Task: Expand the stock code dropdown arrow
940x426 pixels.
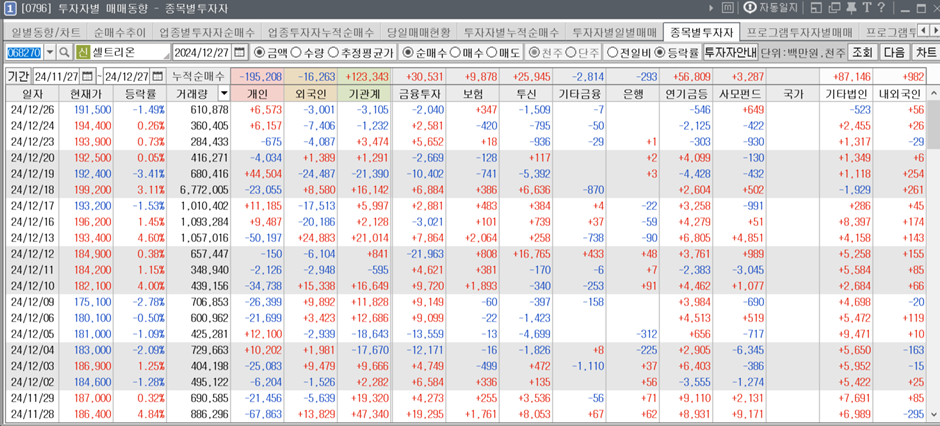Action: [47, 52]
